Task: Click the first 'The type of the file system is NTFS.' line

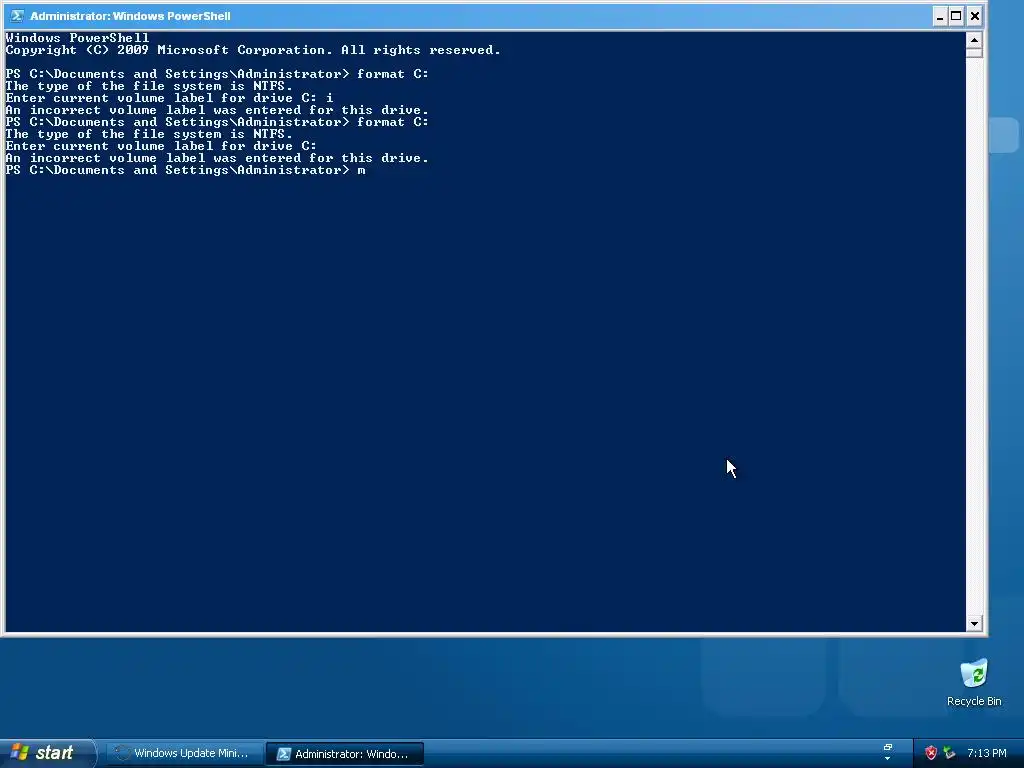Action: coord(149,86)
